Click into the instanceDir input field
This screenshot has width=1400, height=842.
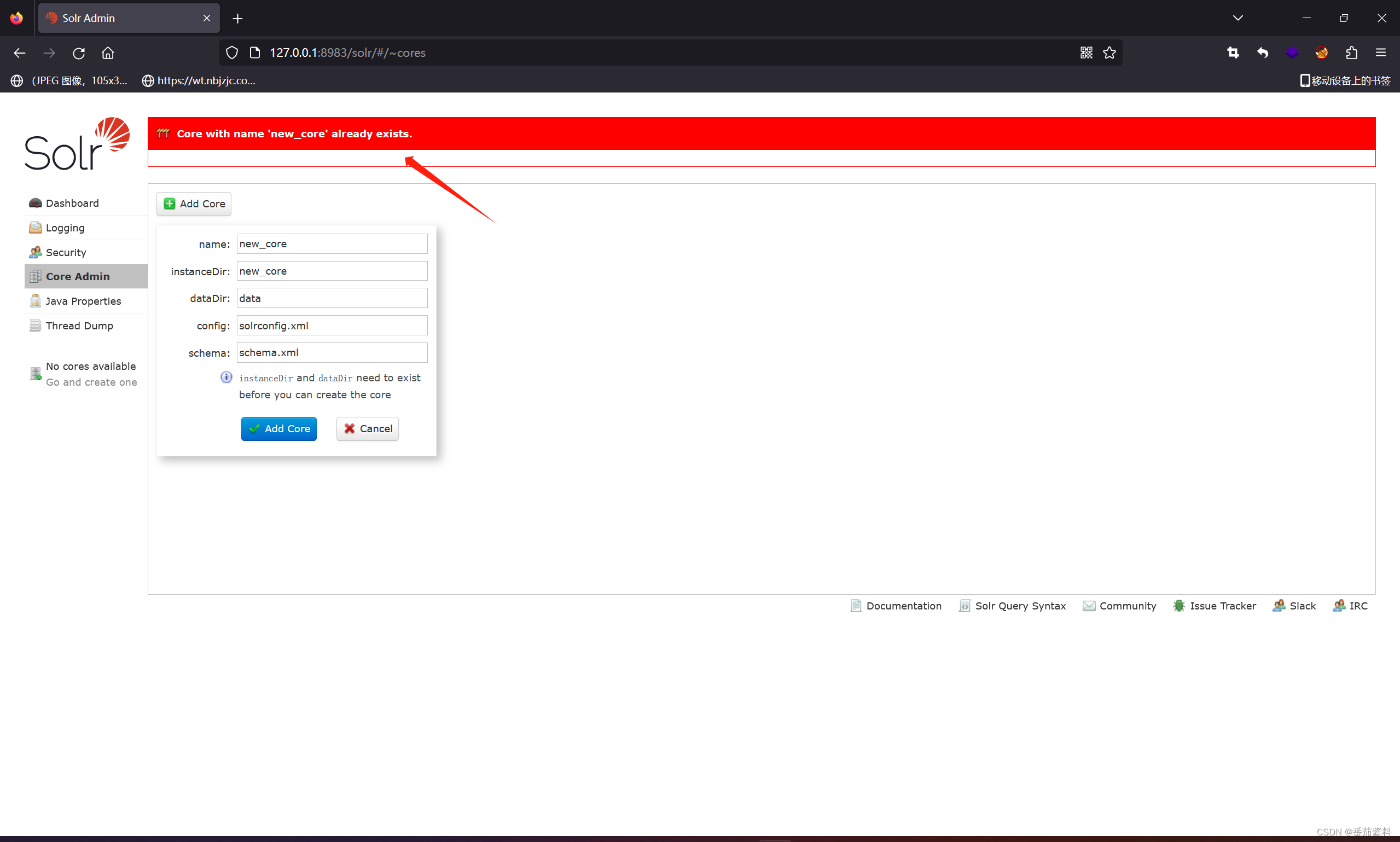coord(332,271)
